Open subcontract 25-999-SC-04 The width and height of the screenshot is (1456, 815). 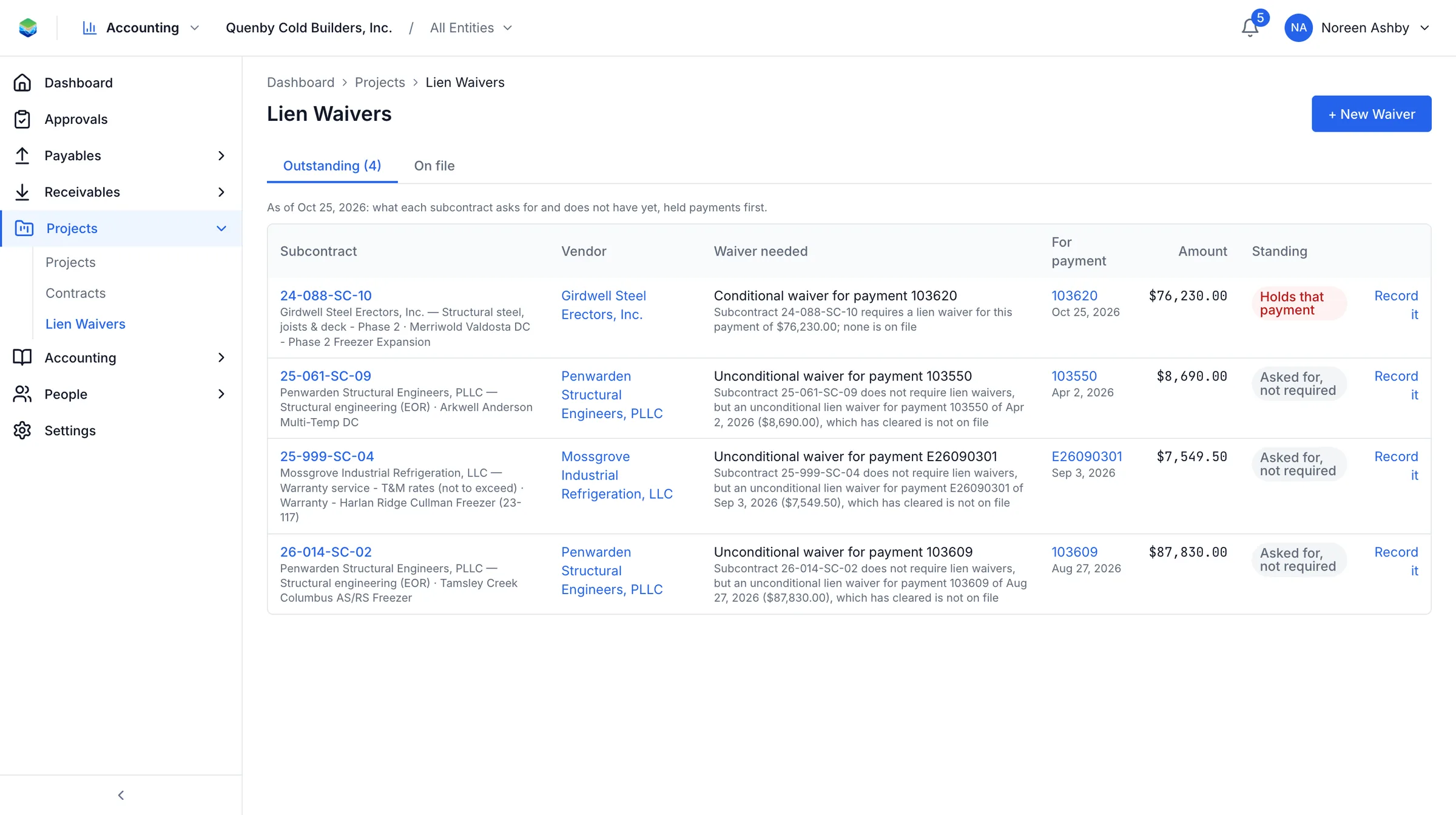click(327, 456)
